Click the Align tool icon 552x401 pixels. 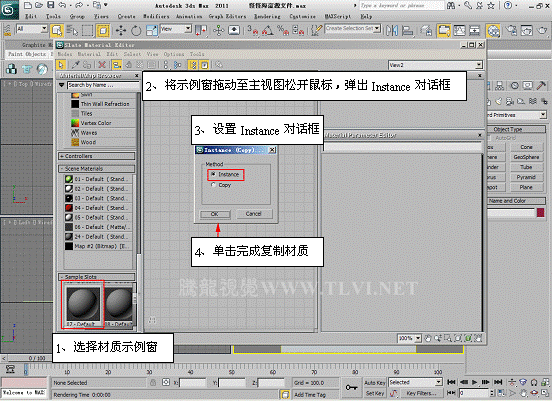[407, 31]
